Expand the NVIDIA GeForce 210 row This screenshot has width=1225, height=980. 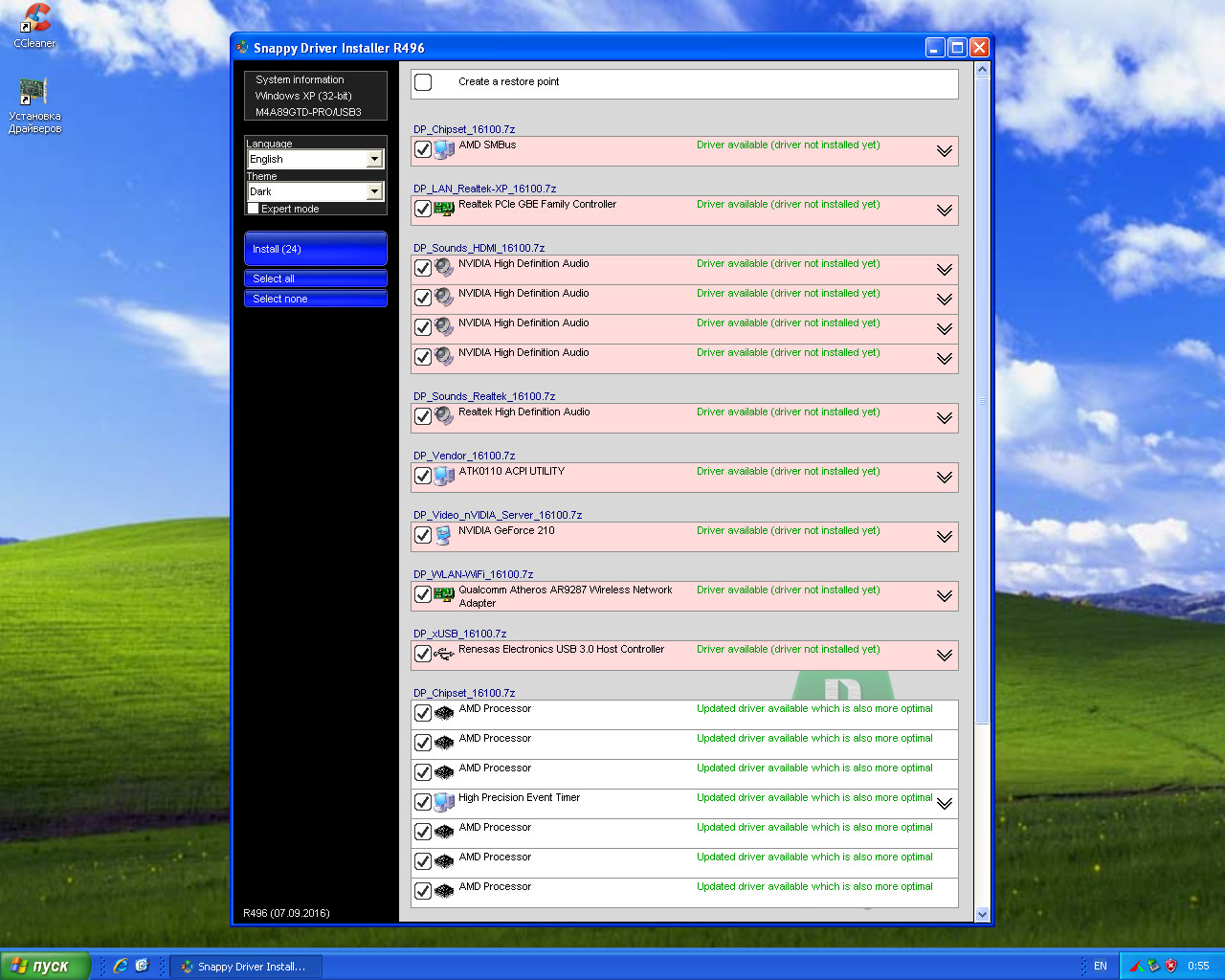click(x=945, y=537)
